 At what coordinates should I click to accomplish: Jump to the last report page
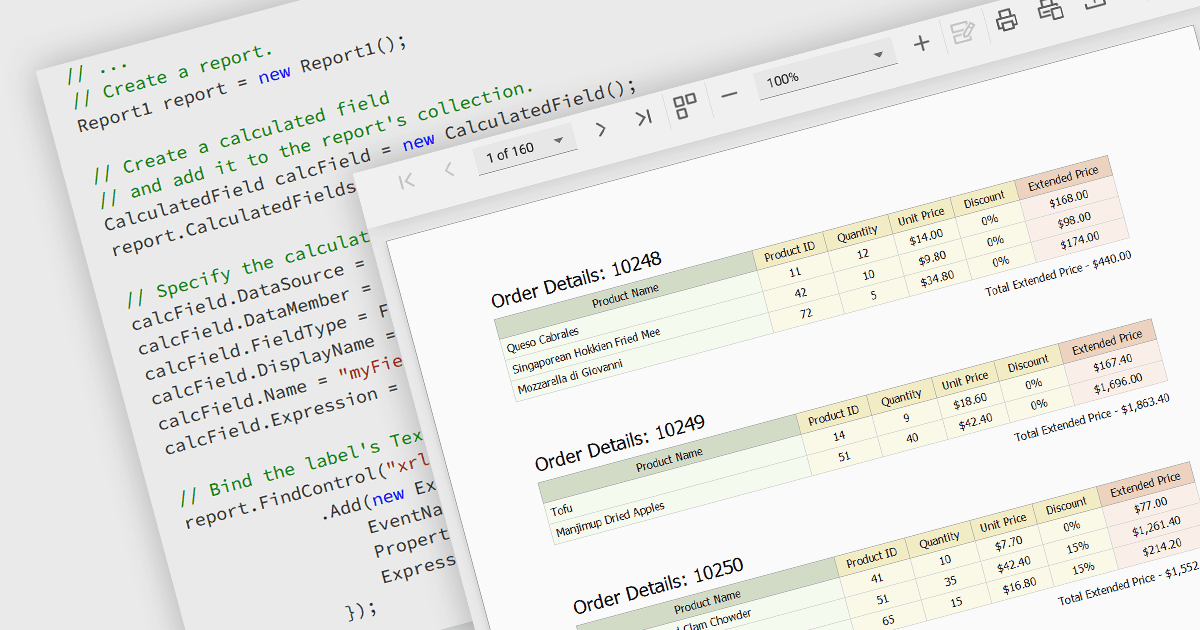[643, 118]
